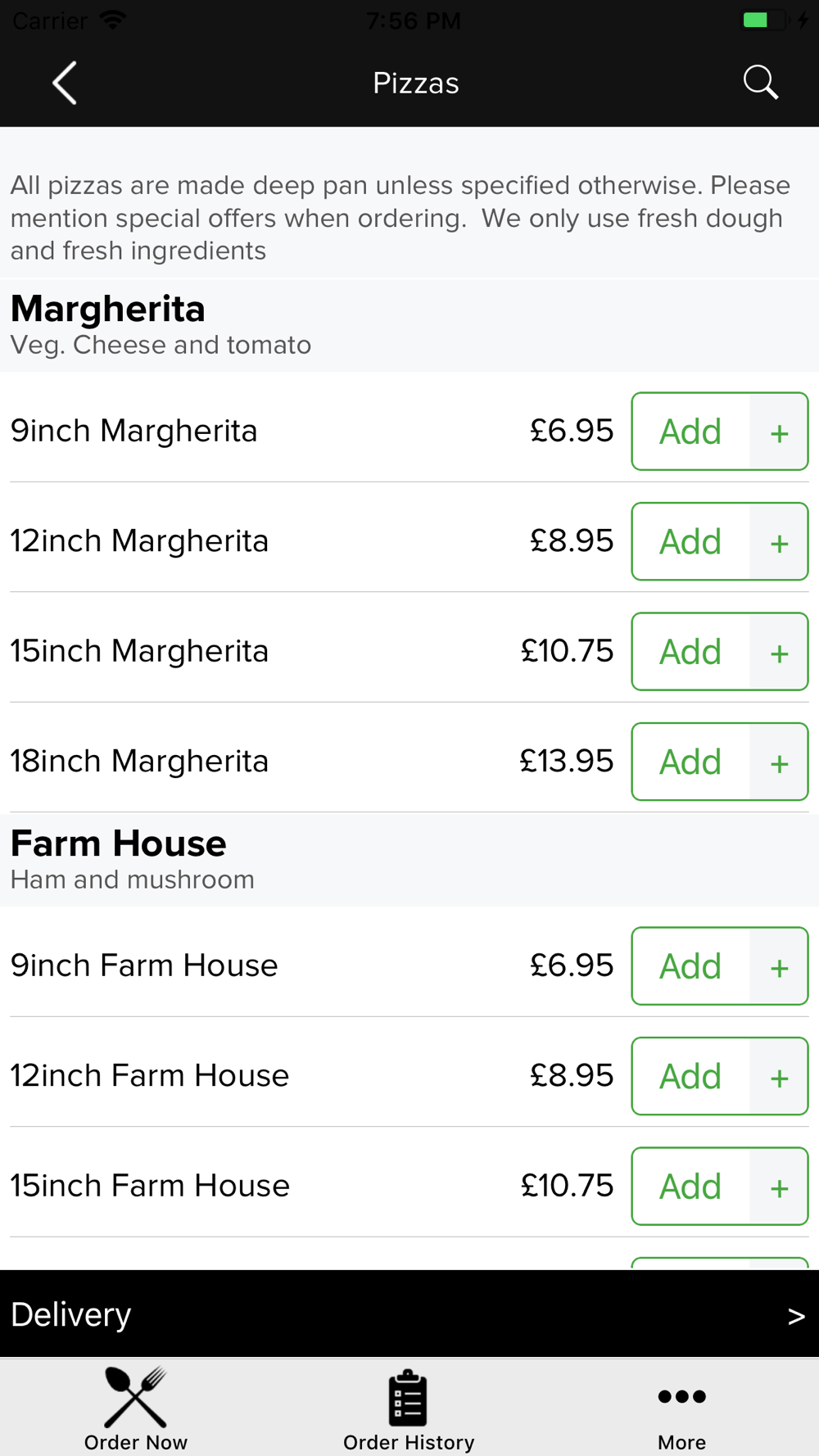819x1456 pixels.
Task: Tap plus icon for 9inch Margherita
Action: (779, 432)
